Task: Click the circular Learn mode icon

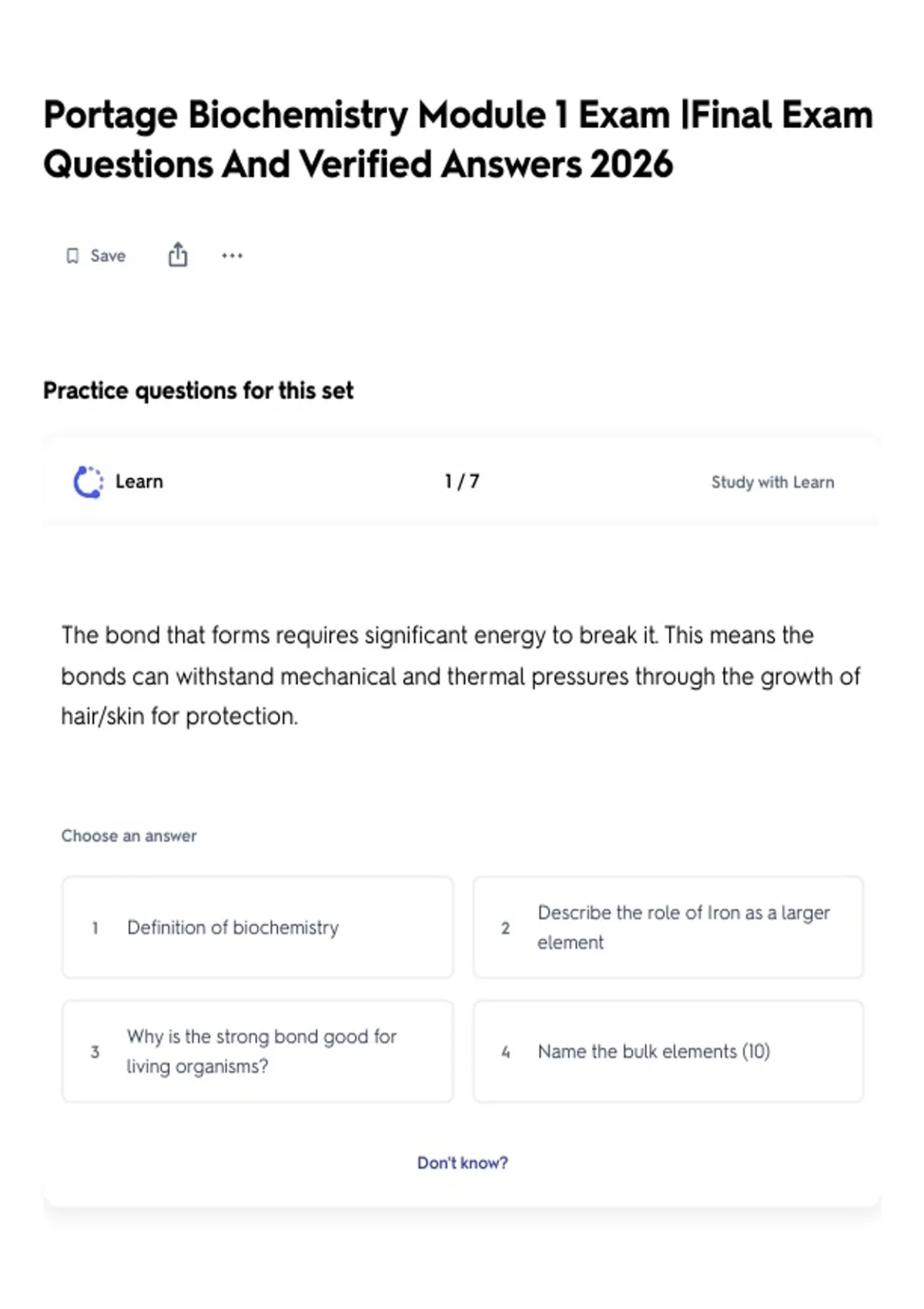Action: coord(88,482)
